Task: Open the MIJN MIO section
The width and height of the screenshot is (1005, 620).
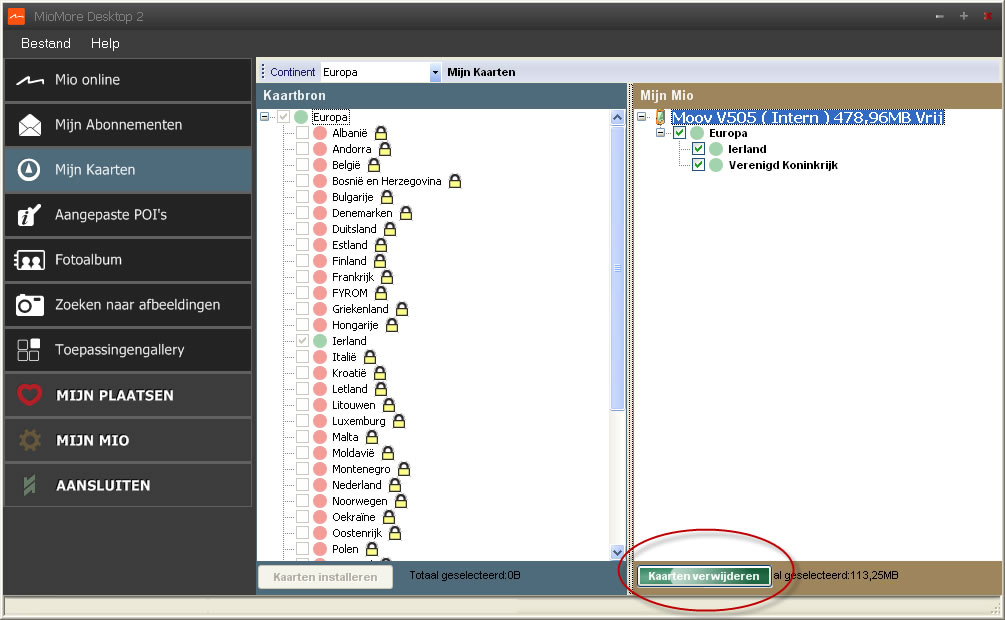Action: [x=128, y=440]
